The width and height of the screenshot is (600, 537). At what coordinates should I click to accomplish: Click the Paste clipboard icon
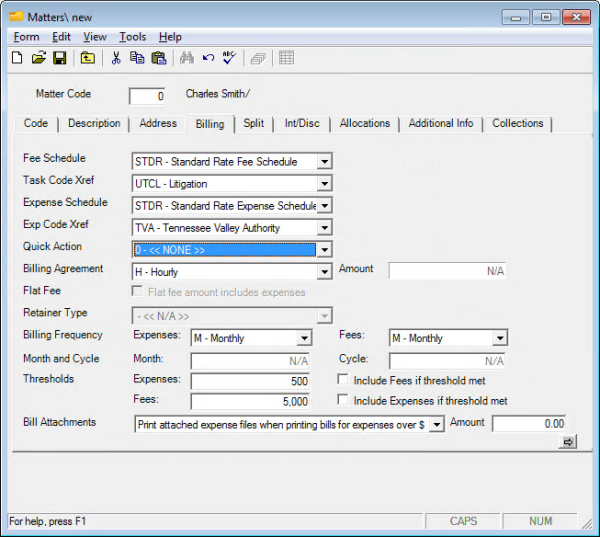tap(158, 58)
